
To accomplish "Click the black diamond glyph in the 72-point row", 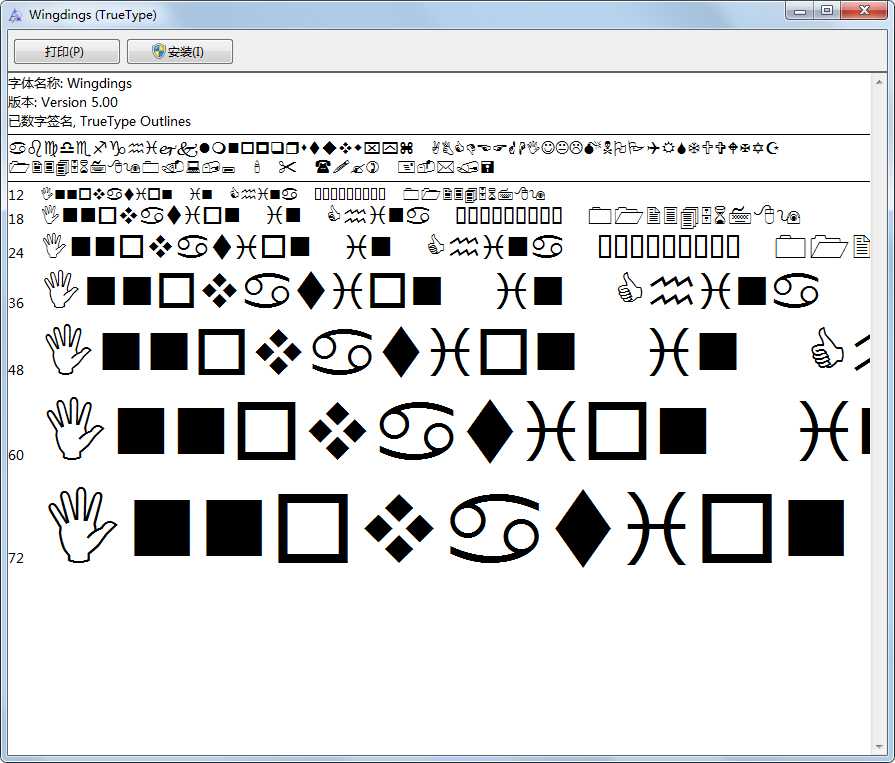I will click(x=581, y=528).
